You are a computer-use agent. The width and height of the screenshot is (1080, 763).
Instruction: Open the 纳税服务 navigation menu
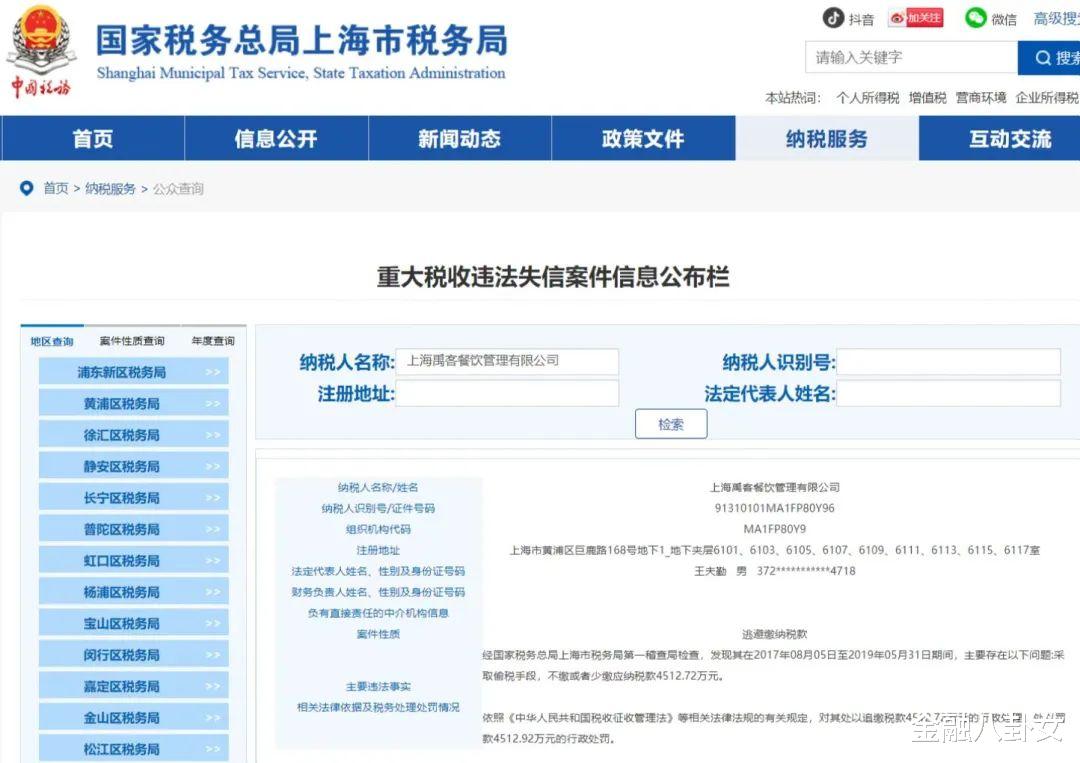827,138
